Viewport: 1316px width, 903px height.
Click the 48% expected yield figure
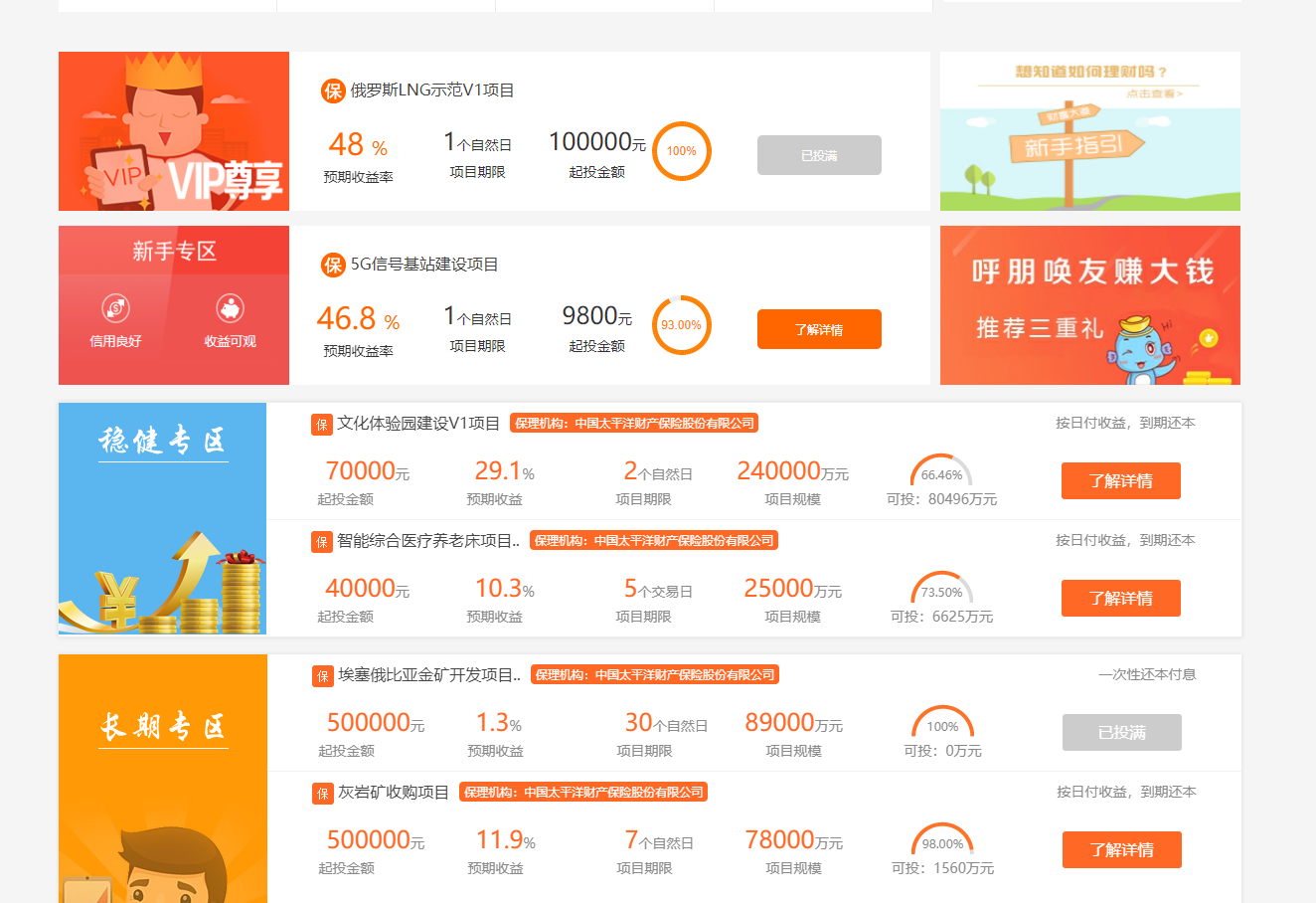click(358, 145)
